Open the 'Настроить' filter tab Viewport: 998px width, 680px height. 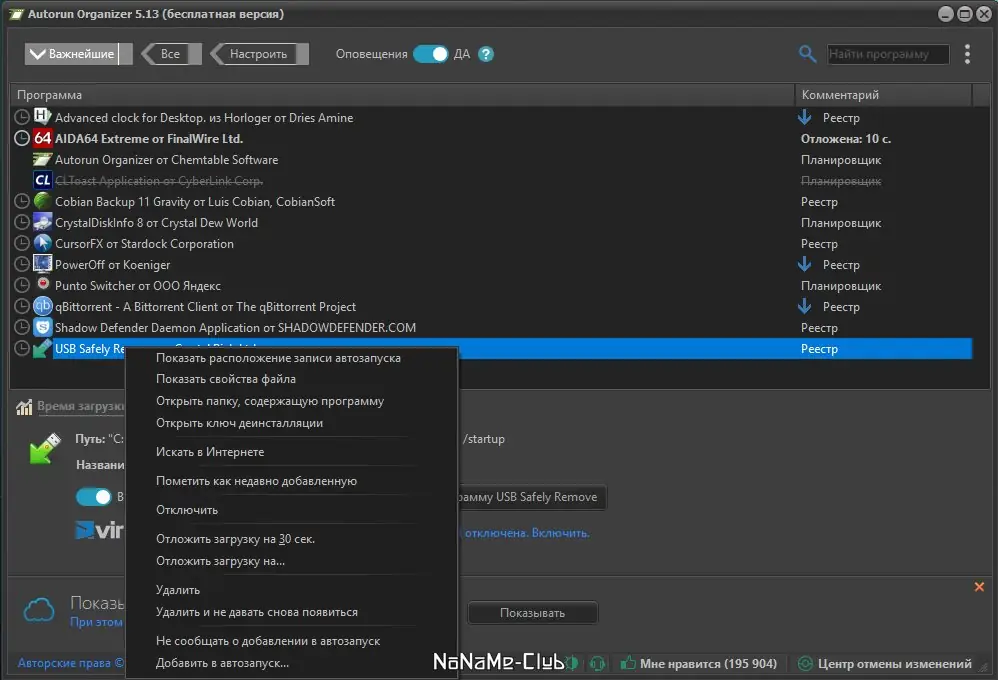(259, 54)
